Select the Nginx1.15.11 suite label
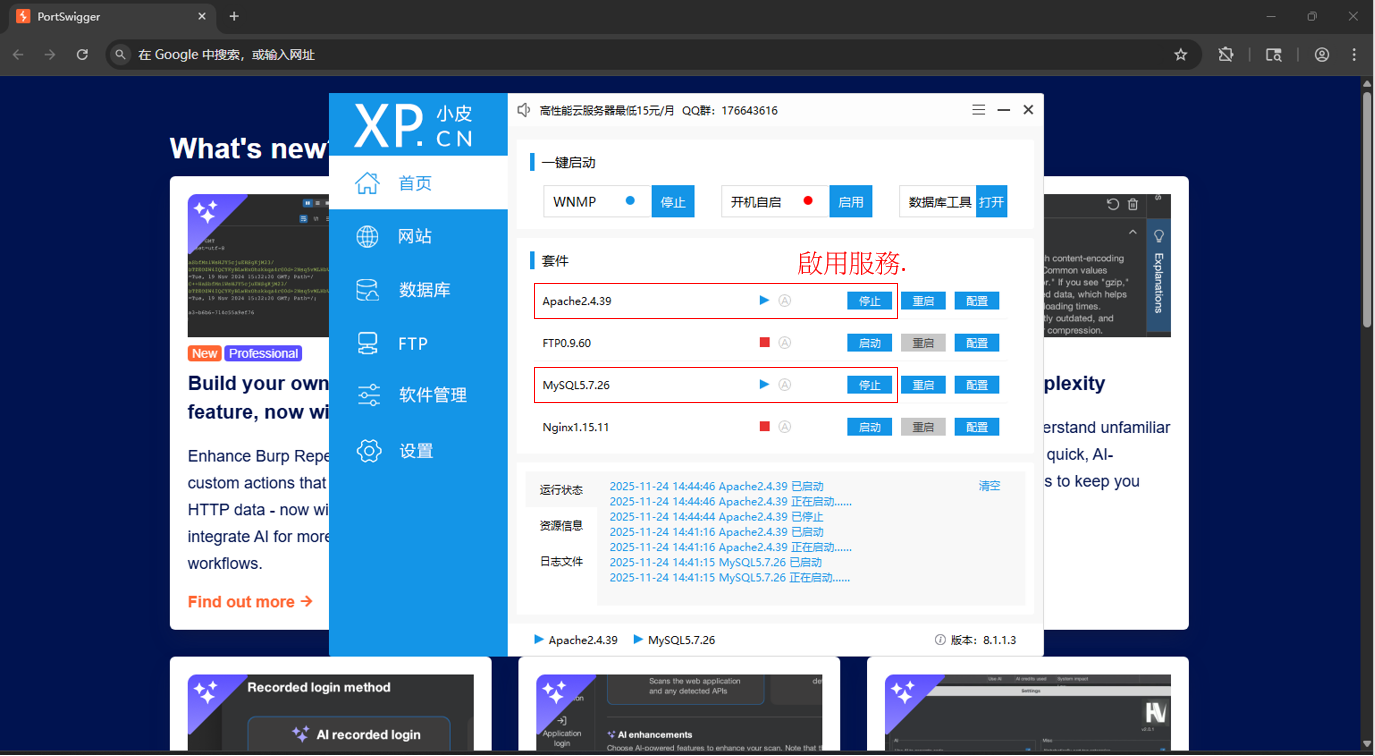 click(x=576, y=427)
